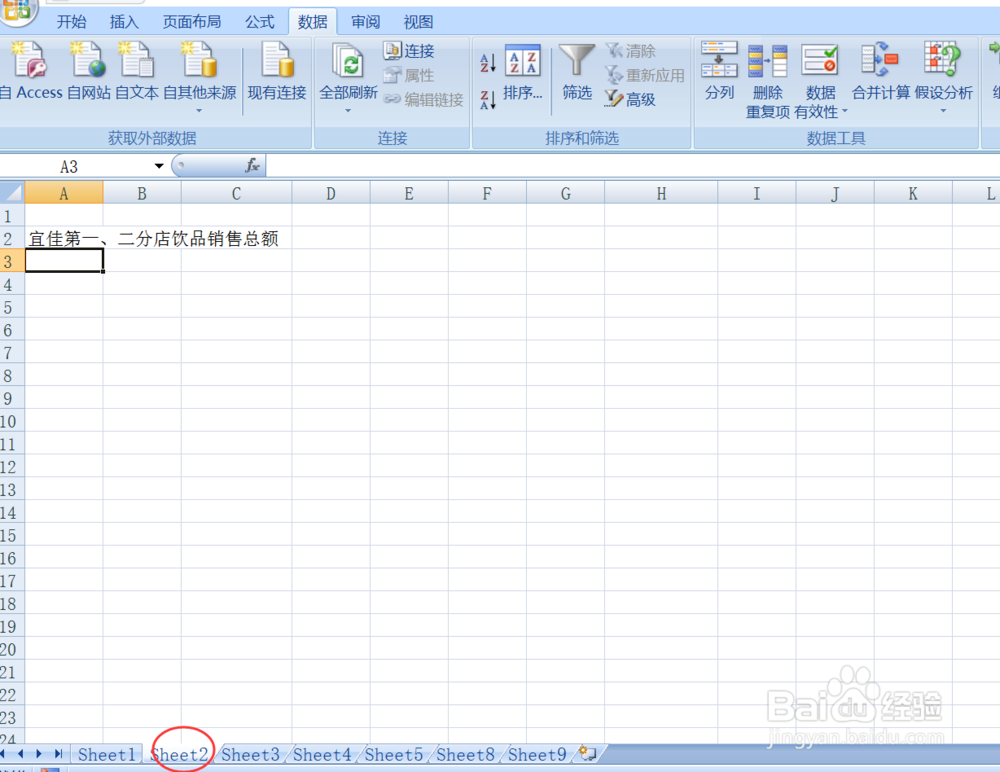Switch to Sheet9 worksheet tab

[x=537, y=754]
